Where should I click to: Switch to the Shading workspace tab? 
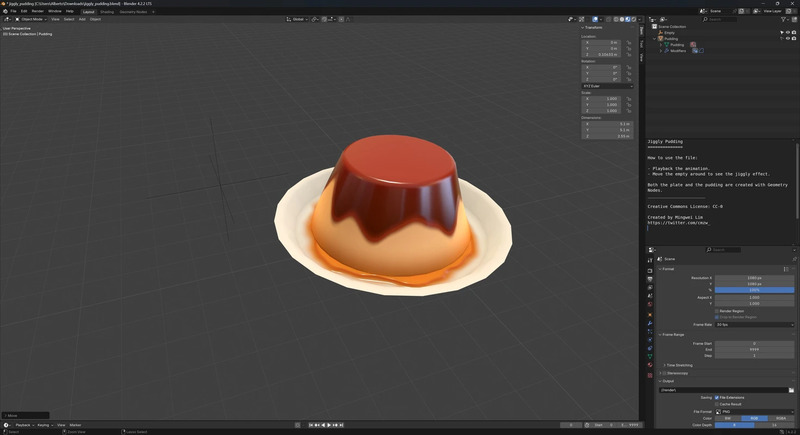tap(106, 11)
